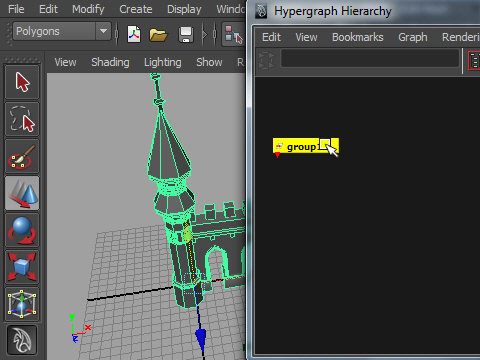Choose the Paint Selection tool
Screen dimensions: 480x360
coord(22,156)
